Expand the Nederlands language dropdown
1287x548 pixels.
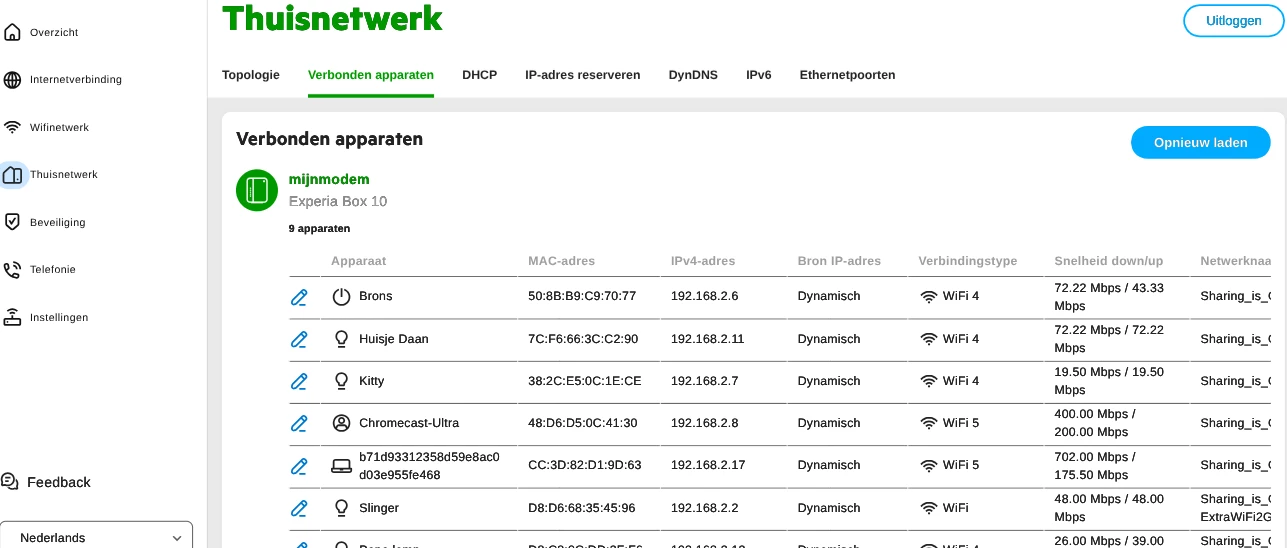coord(96,537)
